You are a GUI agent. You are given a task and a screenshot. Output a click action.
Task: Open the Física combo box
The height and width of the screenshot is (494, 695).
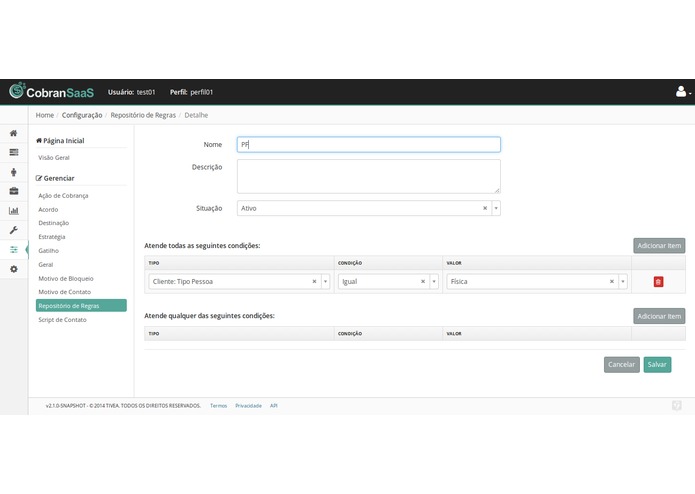click(537, 281)
